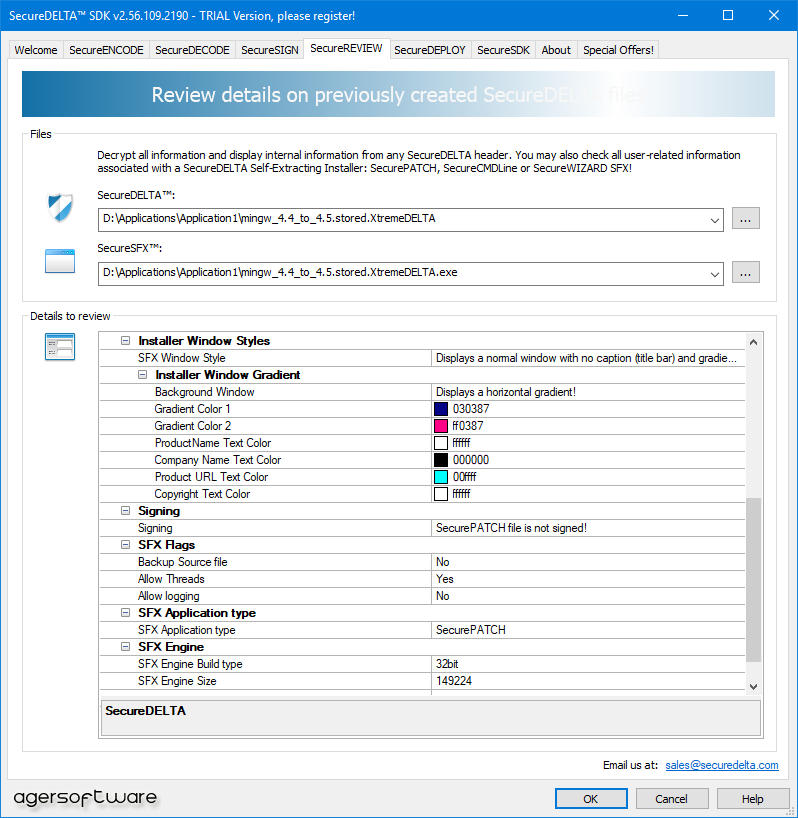This screenshot has width=798, height=818.
Task: Open the sales@securedelta.com email link
Action: pos(722,765)
